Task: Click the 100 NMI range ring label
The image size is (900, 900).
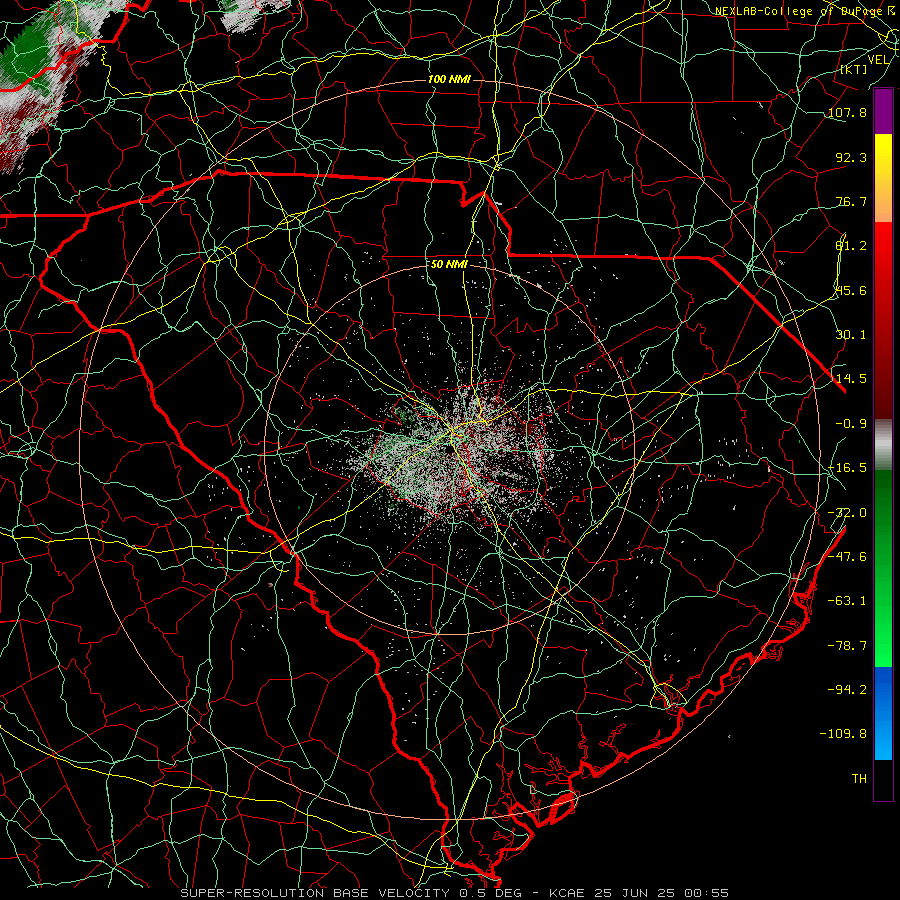Action: click(x=449, y=79)
